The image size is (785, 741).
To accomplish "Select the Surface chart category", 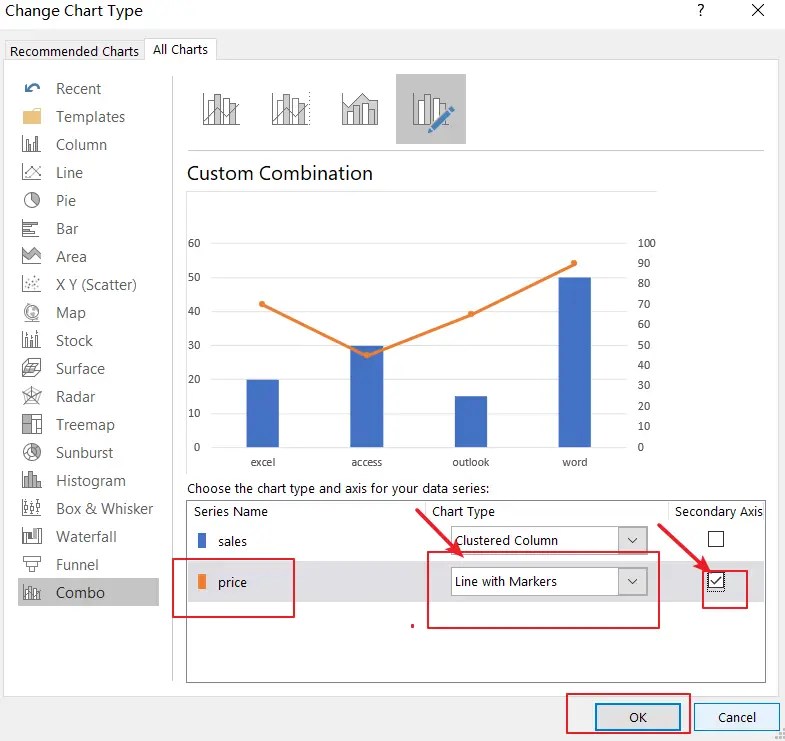I will (80, 369).
